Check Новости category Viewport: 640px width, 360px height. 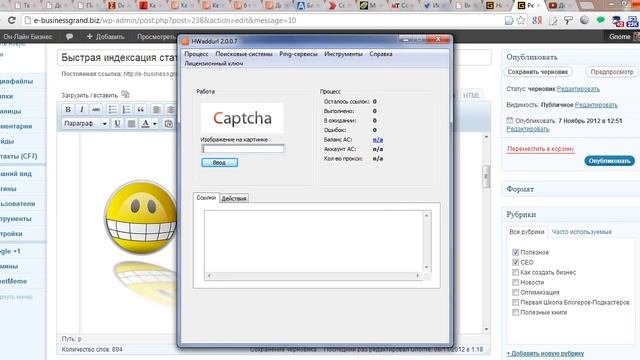516,282
